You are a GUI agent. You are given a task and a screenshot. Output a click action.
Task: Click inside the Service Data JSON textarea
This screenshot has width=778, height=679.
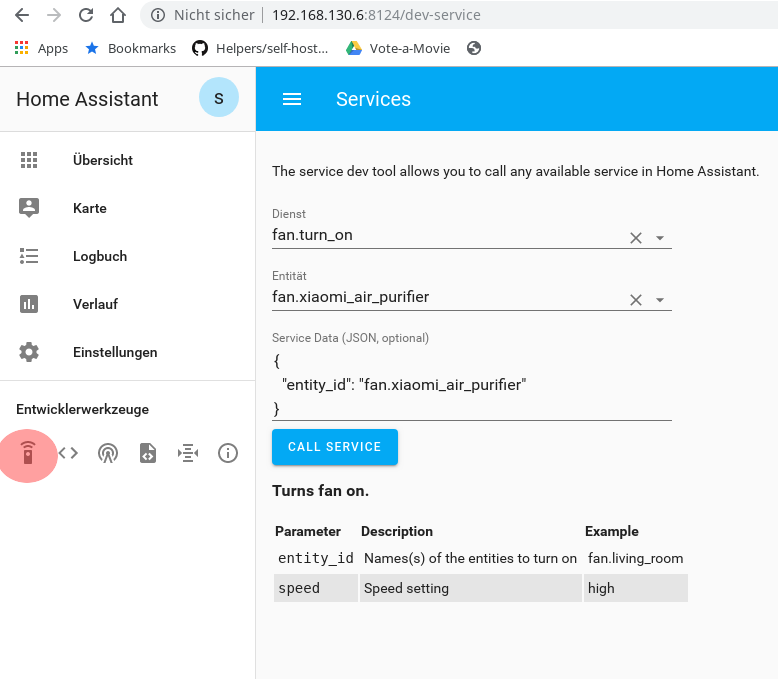[x=471, y=385]
